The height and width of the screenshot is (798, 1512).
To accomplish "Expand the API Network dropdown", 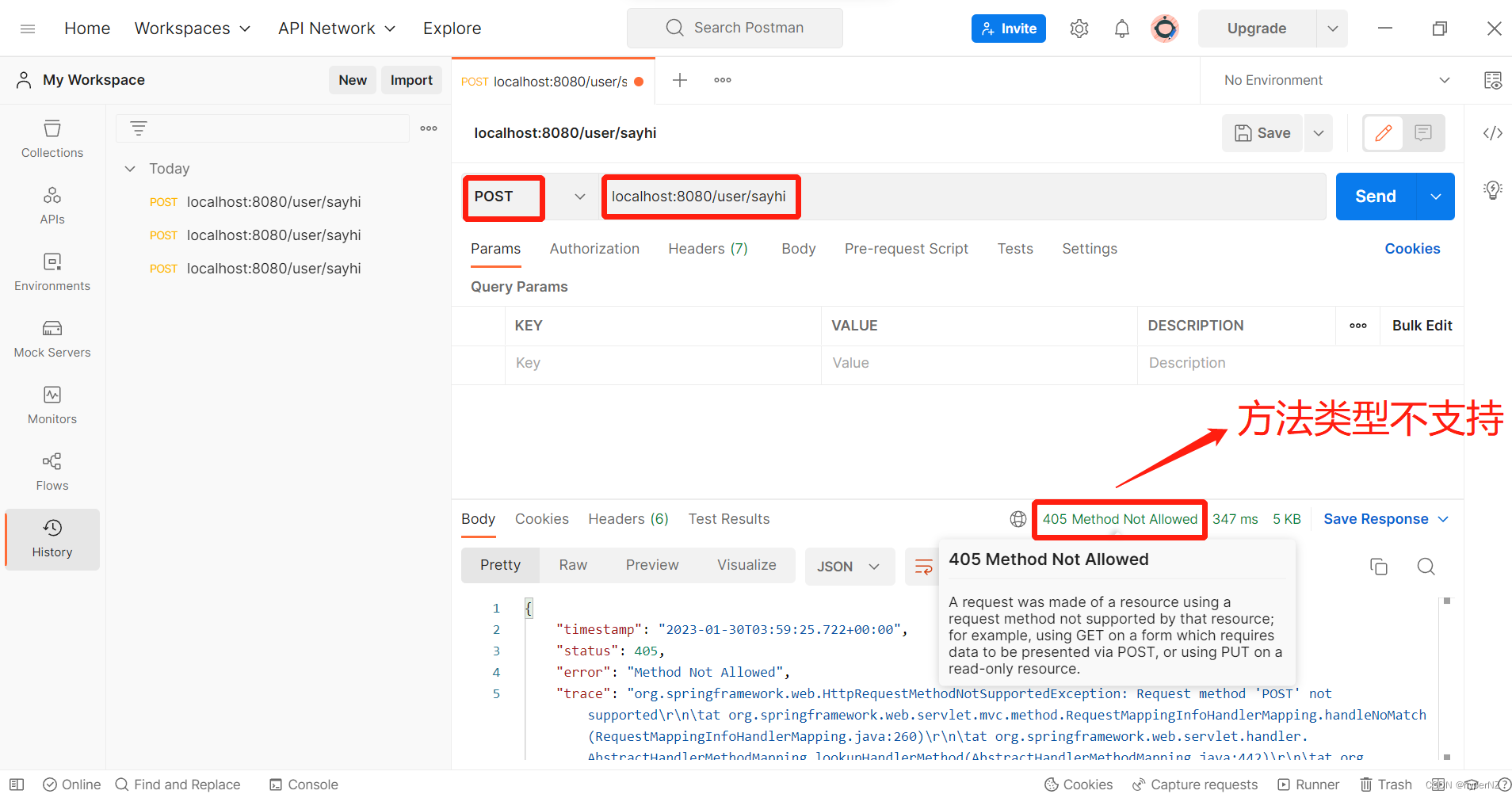I will [x=337, y=29].
